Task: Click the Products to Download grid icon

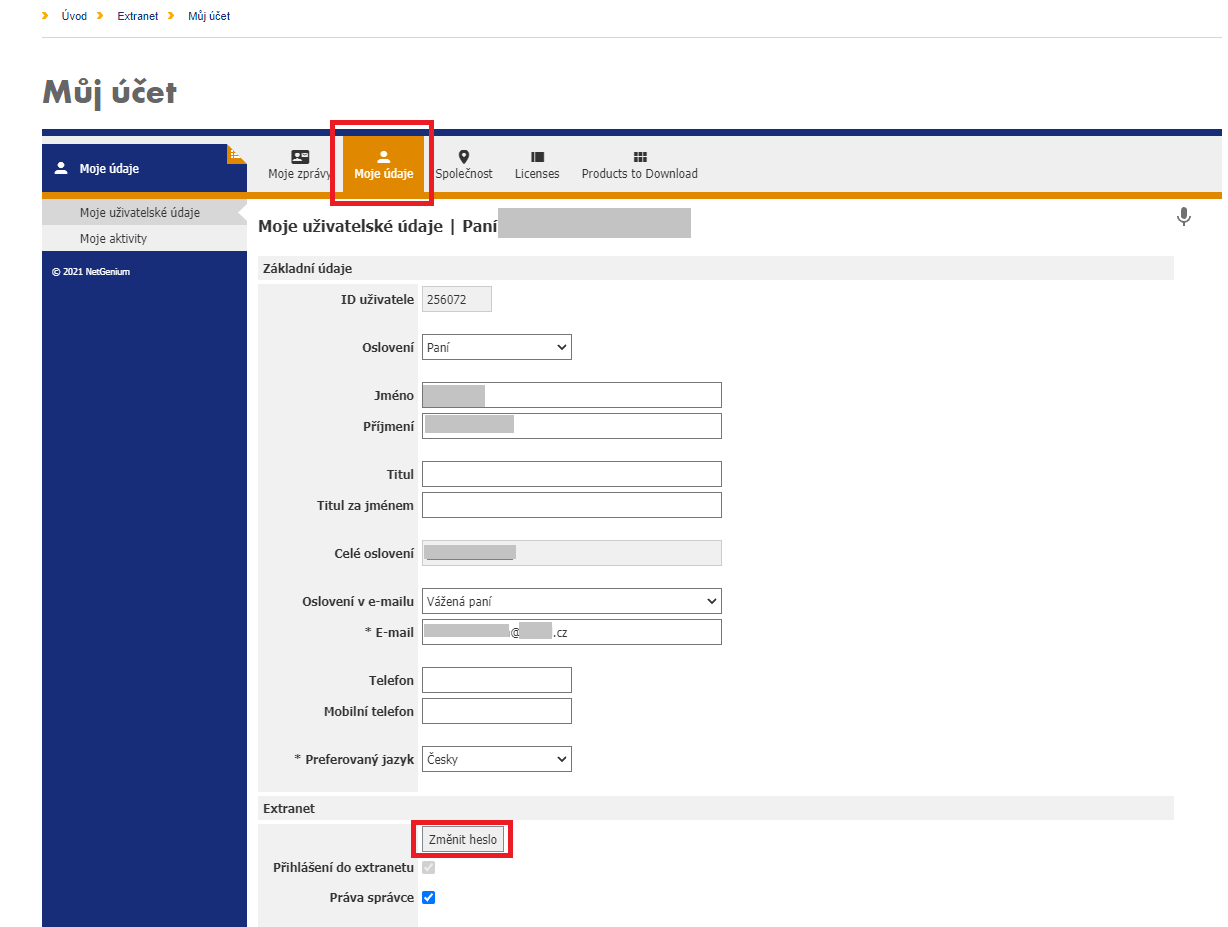Action: point(638,156)
